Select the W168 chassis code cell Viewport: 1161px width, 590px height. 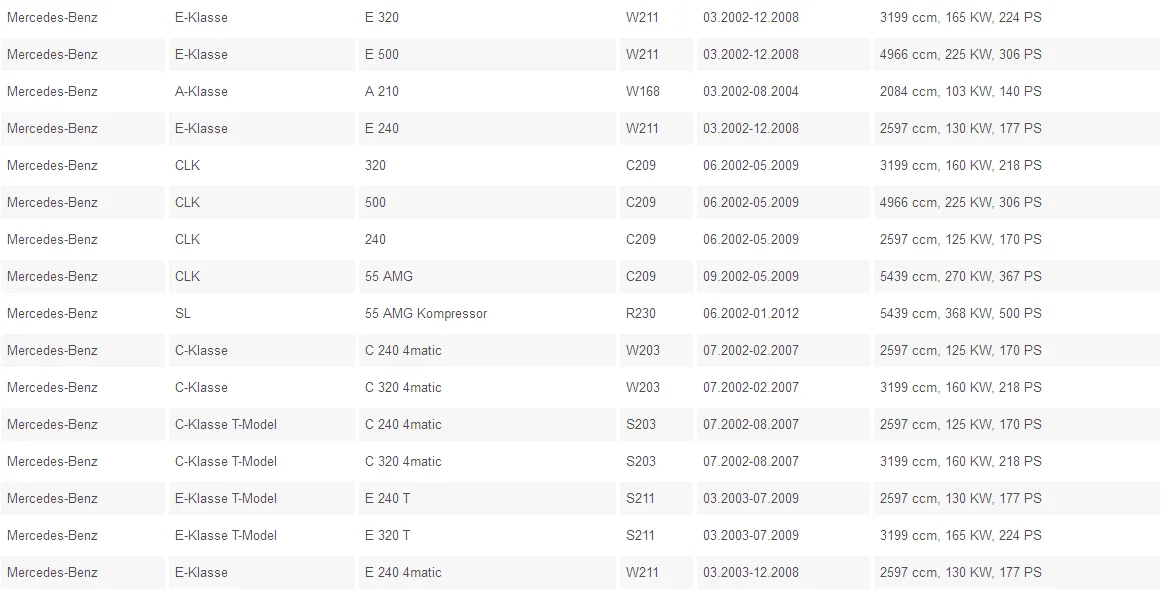(656, 91)
